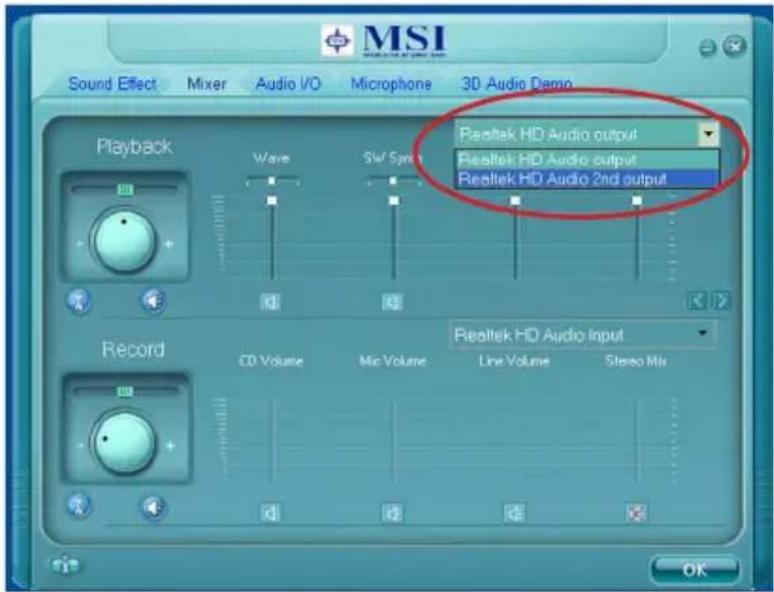Click the Playback section label
This screenshot has width=774, height=592.
[x=134, y=147]
